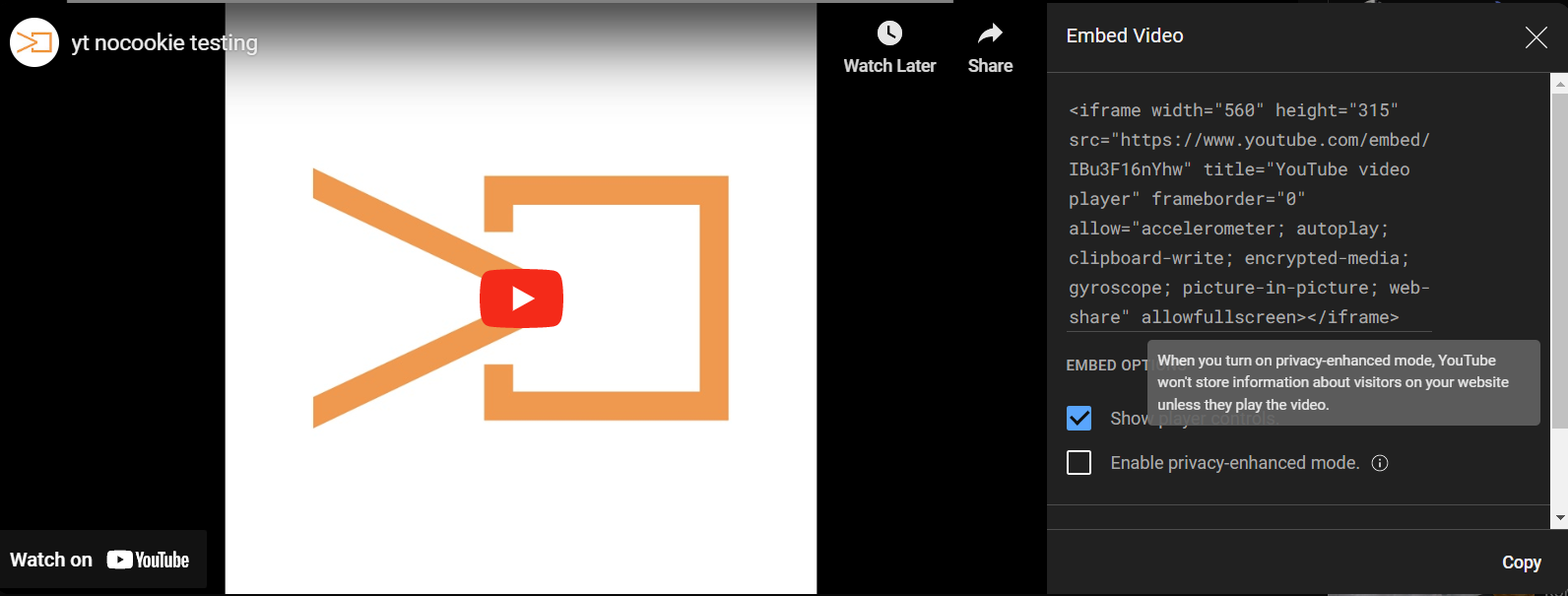Screen dimensions: 1568x596
Task: Enable privacy-enhanced mode checkbox
Action: tap(1079, 462)
